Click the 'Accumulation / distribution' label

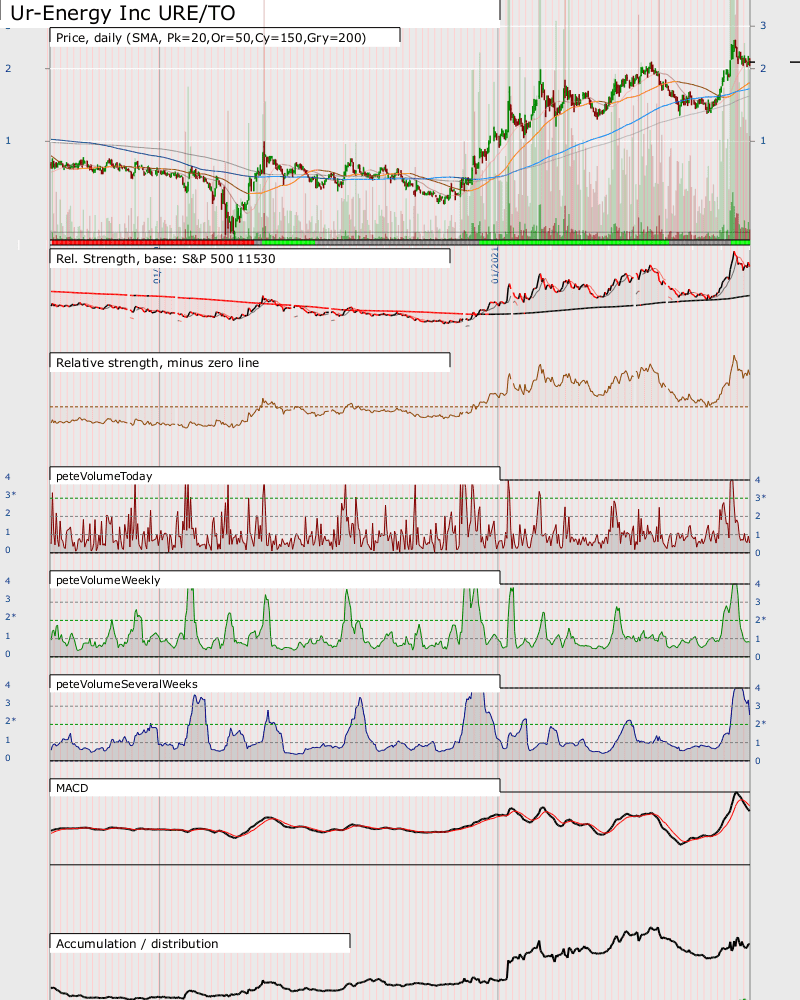click(x=137, y=944)
